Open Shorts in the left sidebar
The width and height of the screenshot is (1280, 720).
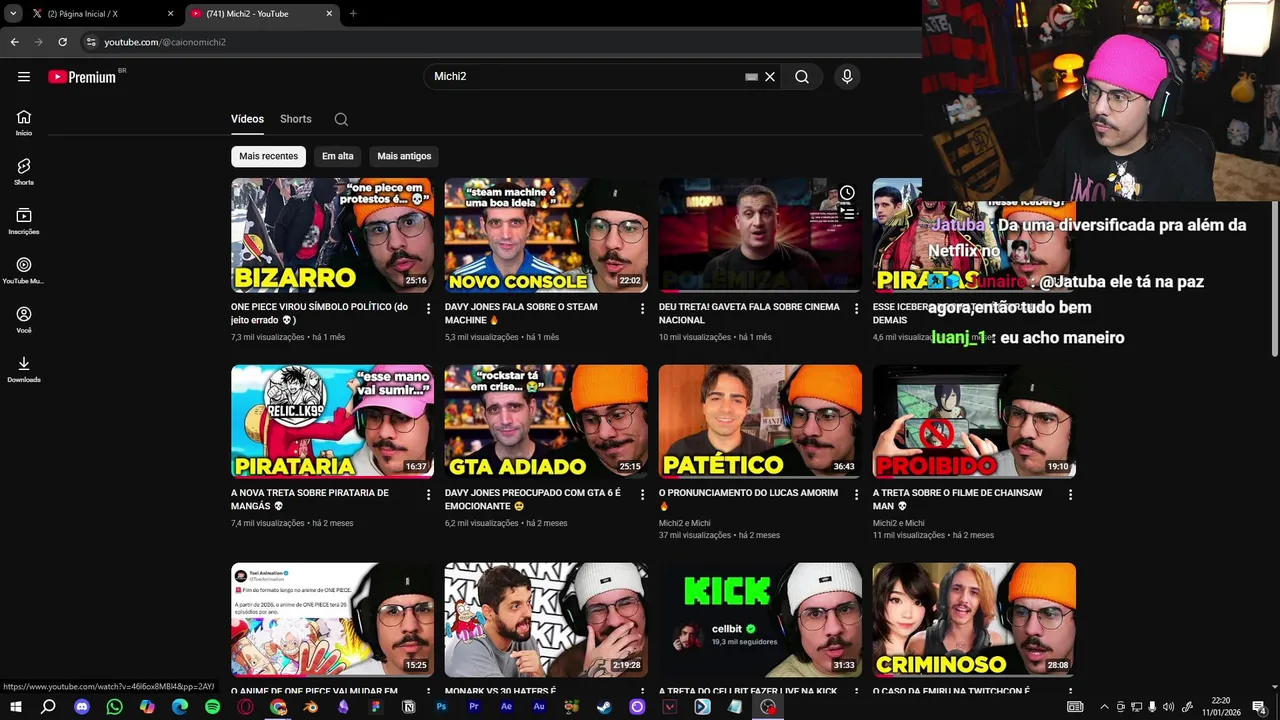24,172
